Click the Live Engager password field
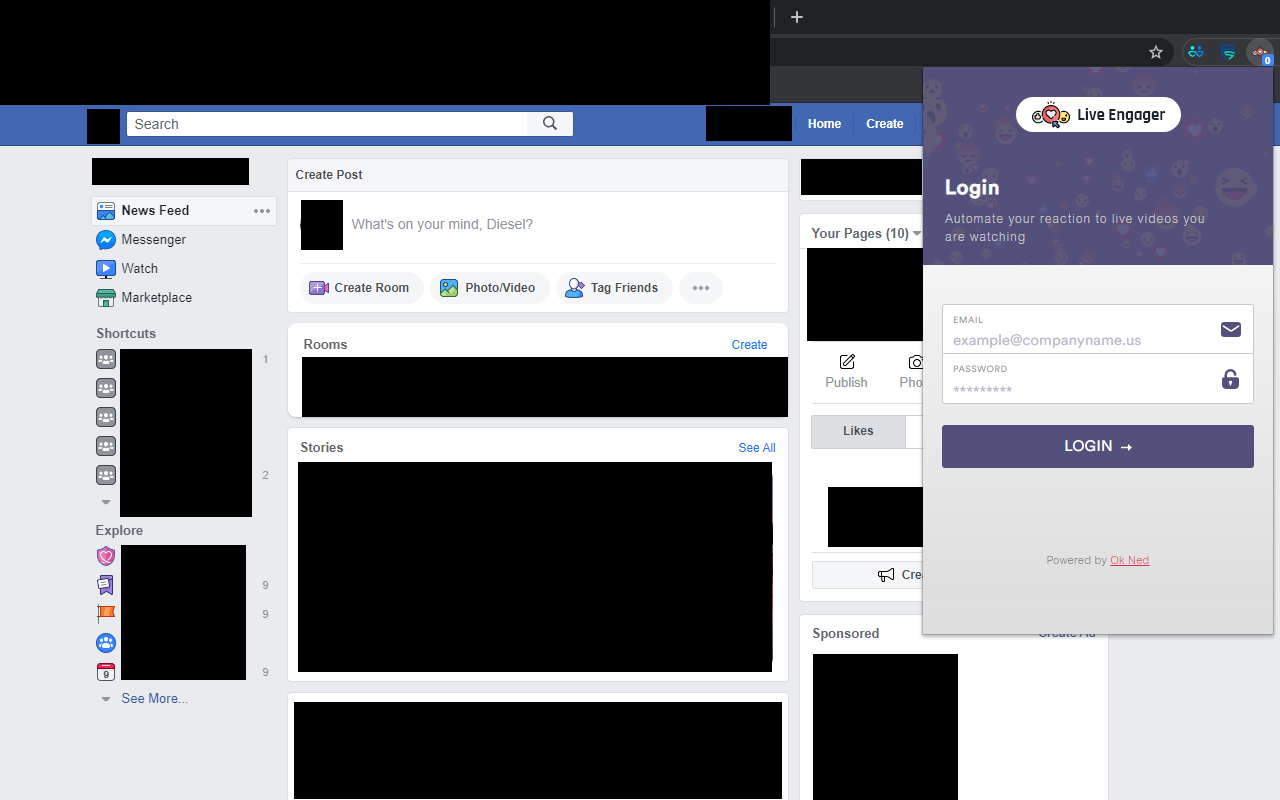The image size is (1280, 800). (x=1098, y=379)
